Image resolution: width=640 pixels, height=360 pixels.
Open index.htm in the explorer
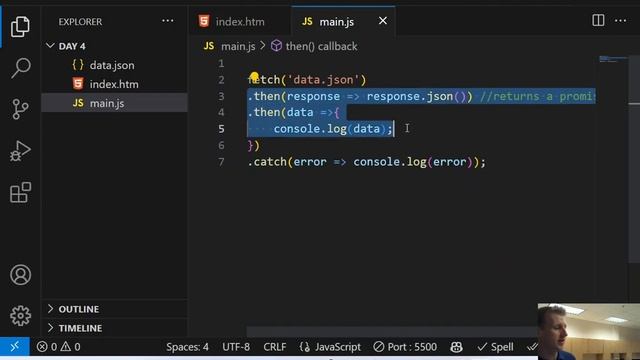114,84
